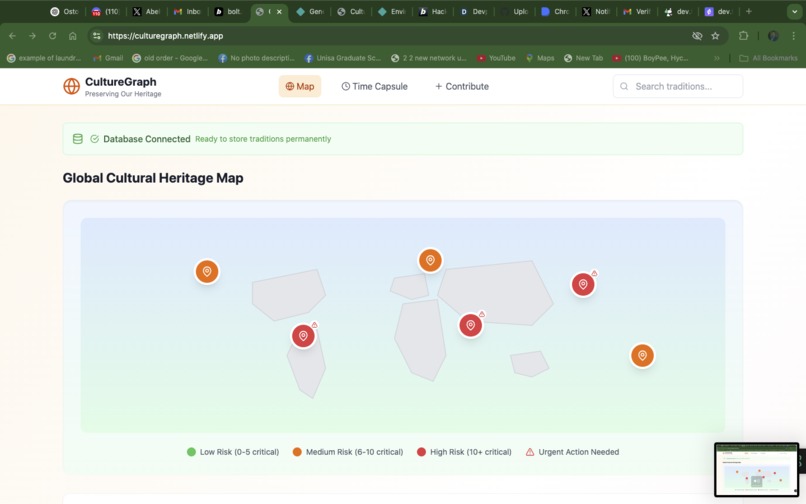Click "Ready to store traditions permanently" text

[x=263, y=139]
